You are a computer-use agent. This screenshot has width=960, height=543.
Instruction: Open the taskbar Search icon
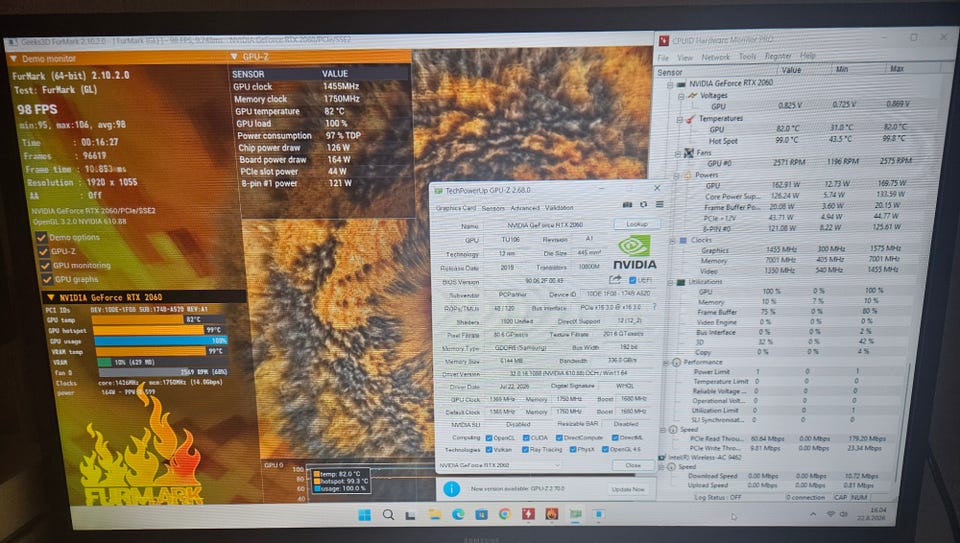(x=388, y=515)
